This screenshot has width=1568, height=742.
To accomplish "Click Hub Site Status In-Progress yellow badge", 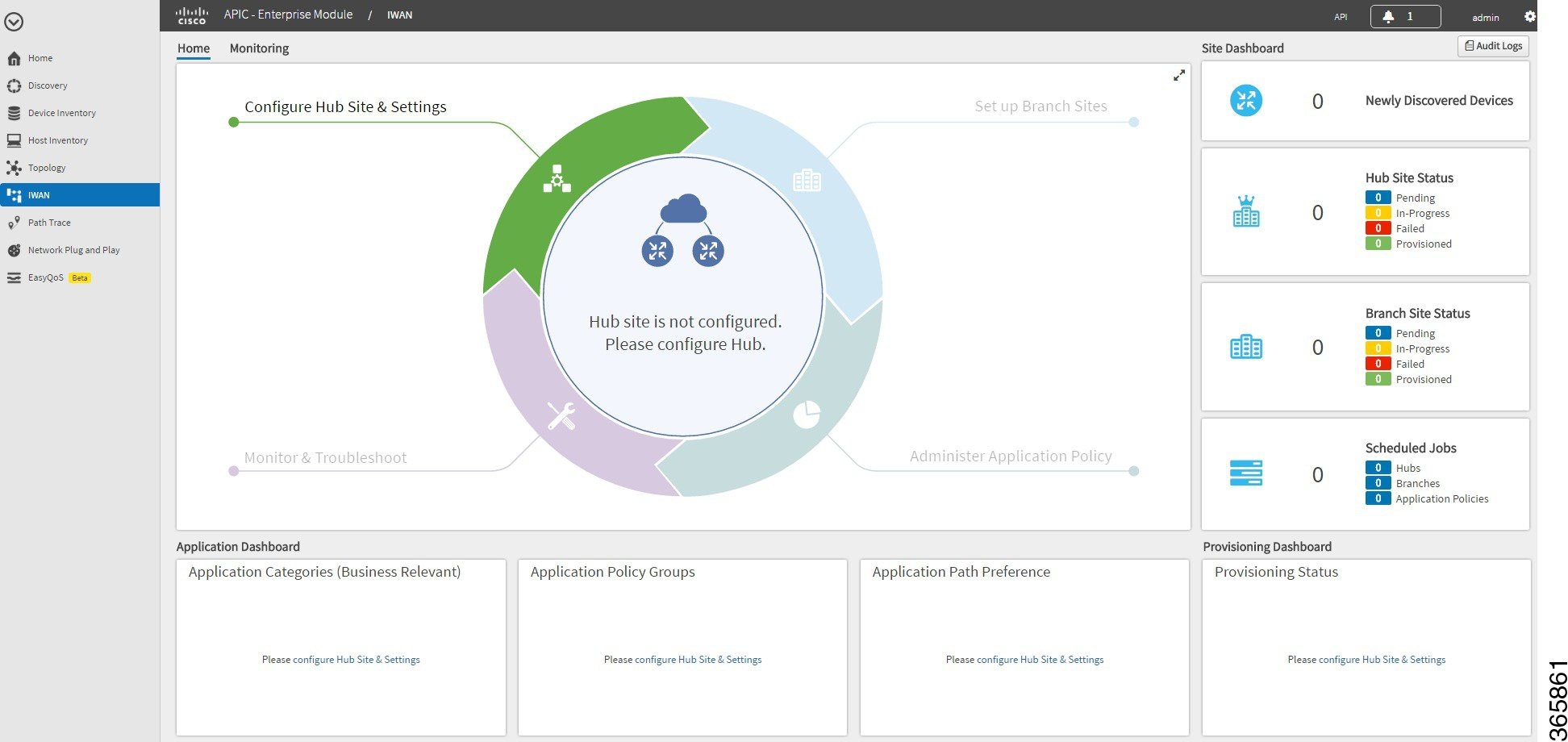I will coord(1378,213).
